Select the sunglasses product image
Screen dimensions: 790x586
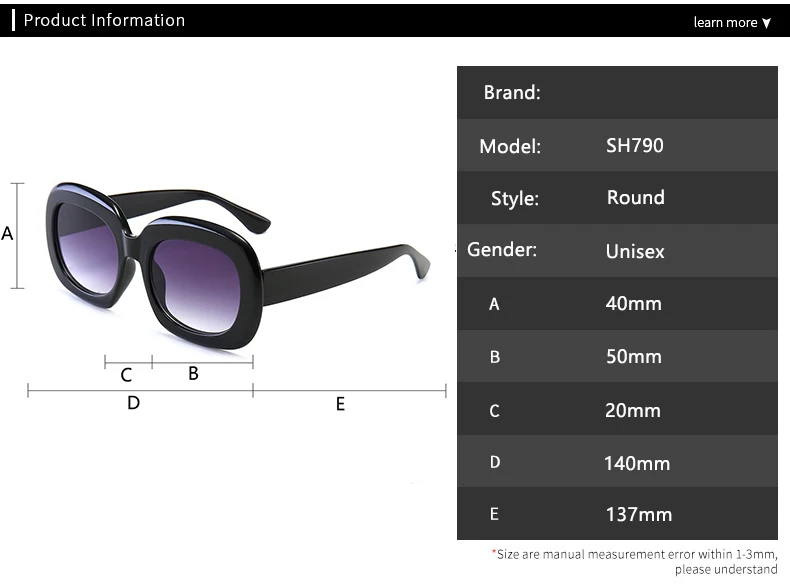coord(238,266)
